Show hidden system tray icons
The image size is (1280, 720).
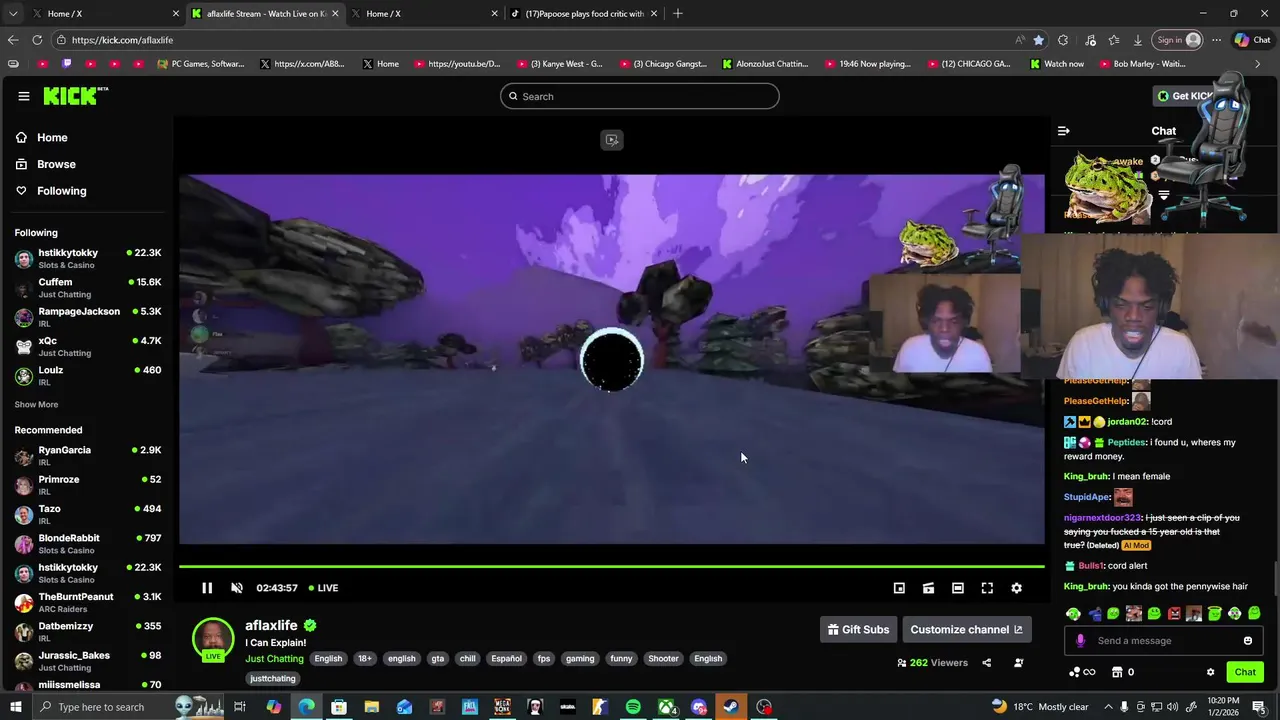pos(1108,707)
